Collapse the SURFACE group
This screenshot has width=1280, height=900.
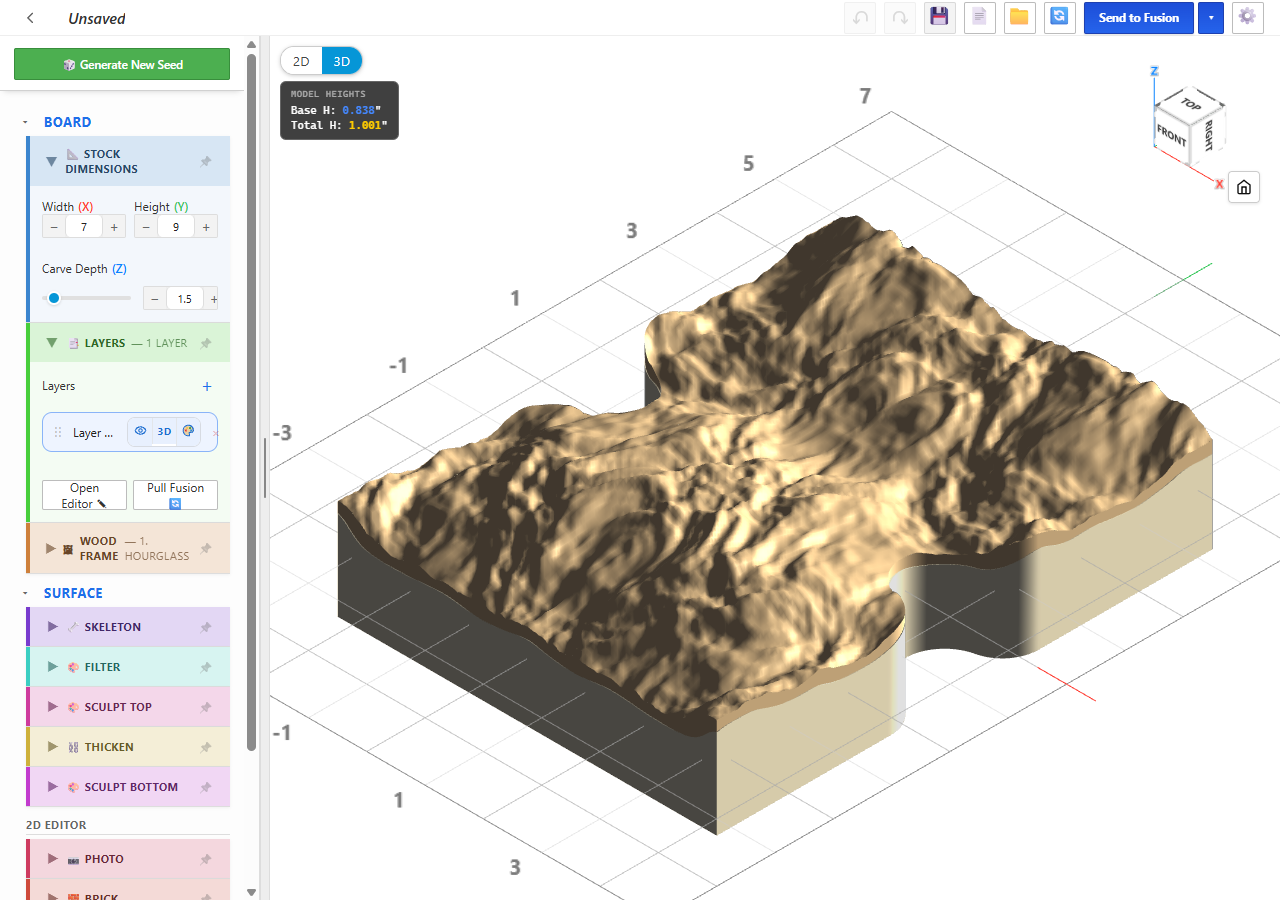coord(25,593)
